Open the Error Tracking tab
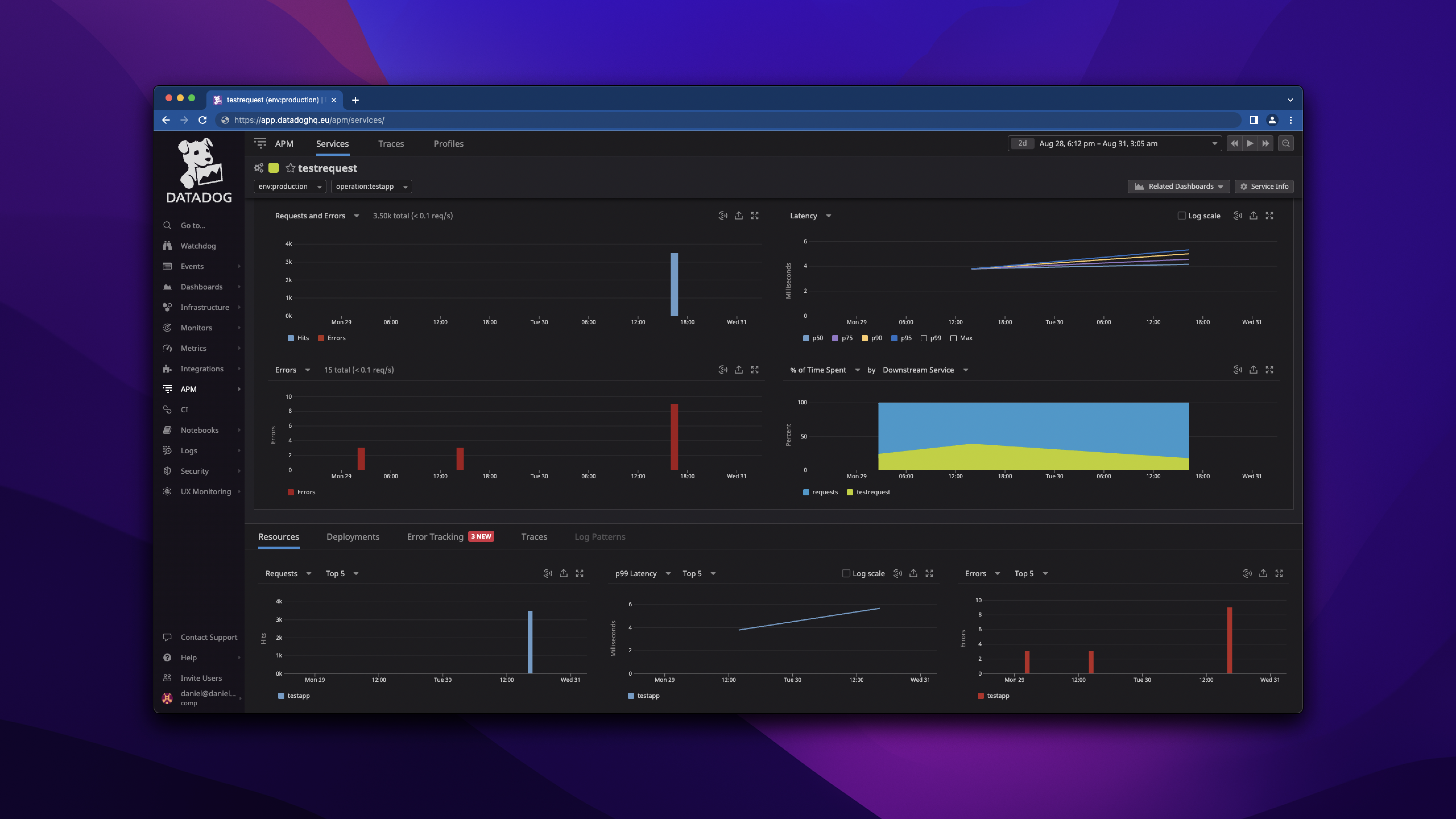This screenshot has height=819, width=1456. pyautogui.click(x=435, y=536)
